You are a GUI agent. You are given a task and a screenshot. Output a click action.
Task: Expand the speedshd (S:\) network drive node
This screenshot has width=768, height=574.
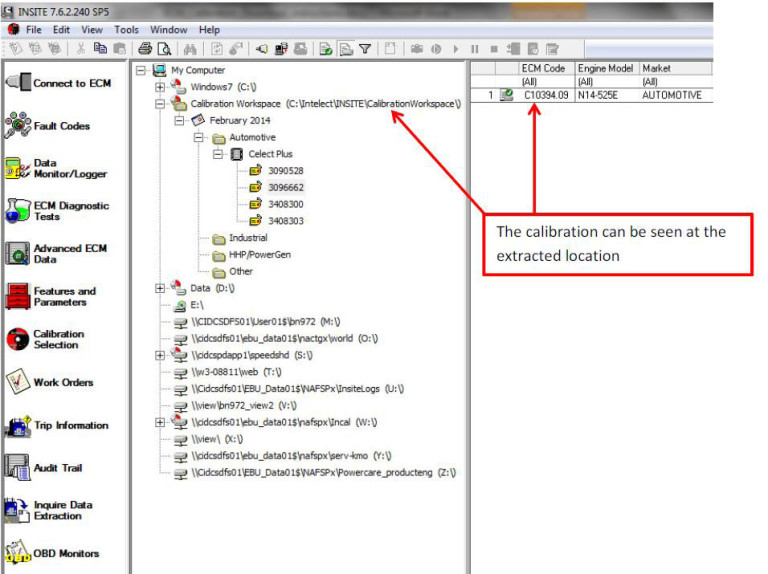(160, 355)
